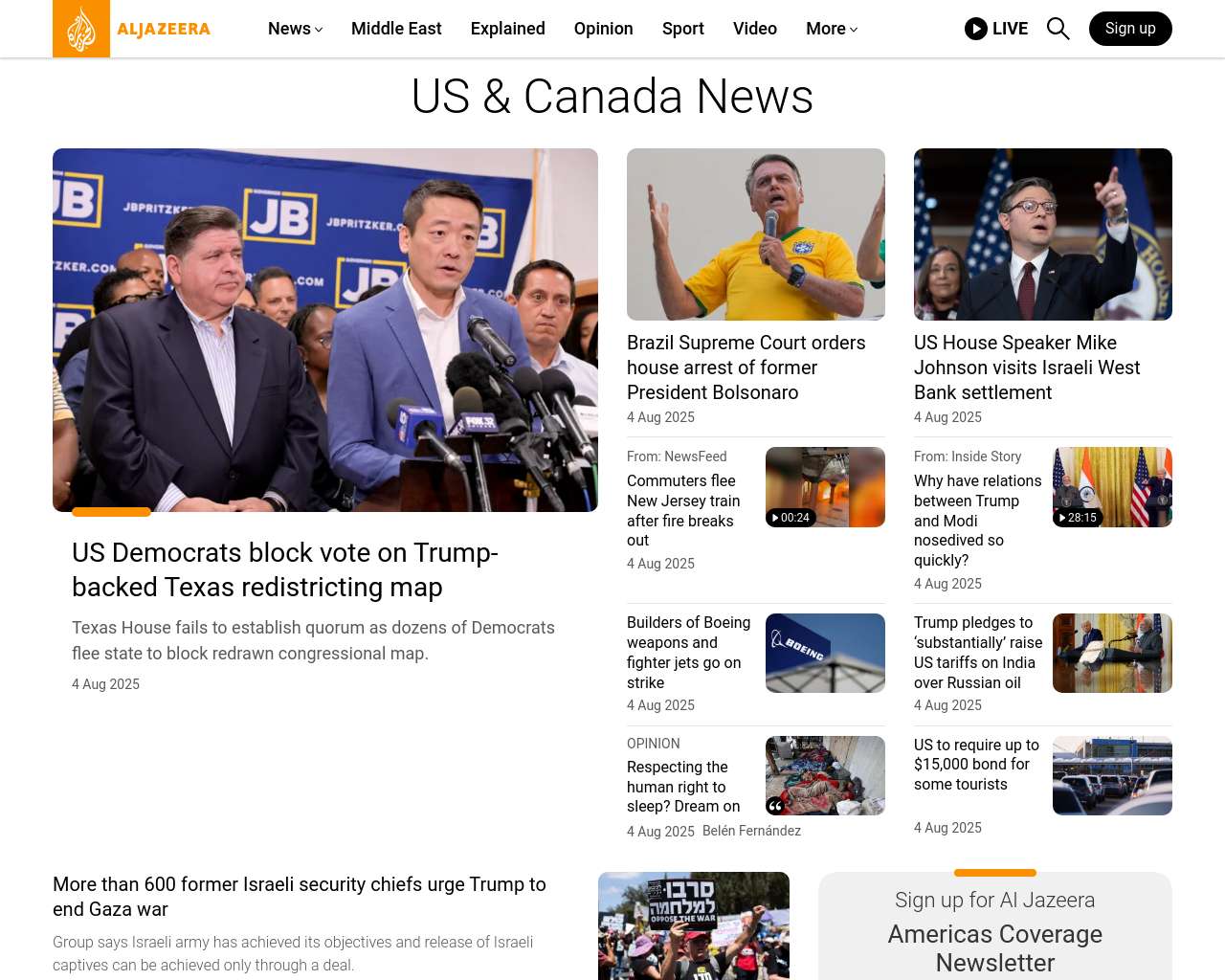Open 600 former Israeli security chiefs article
Viewport: 1225px width, 980px height.
pos(300,897)
